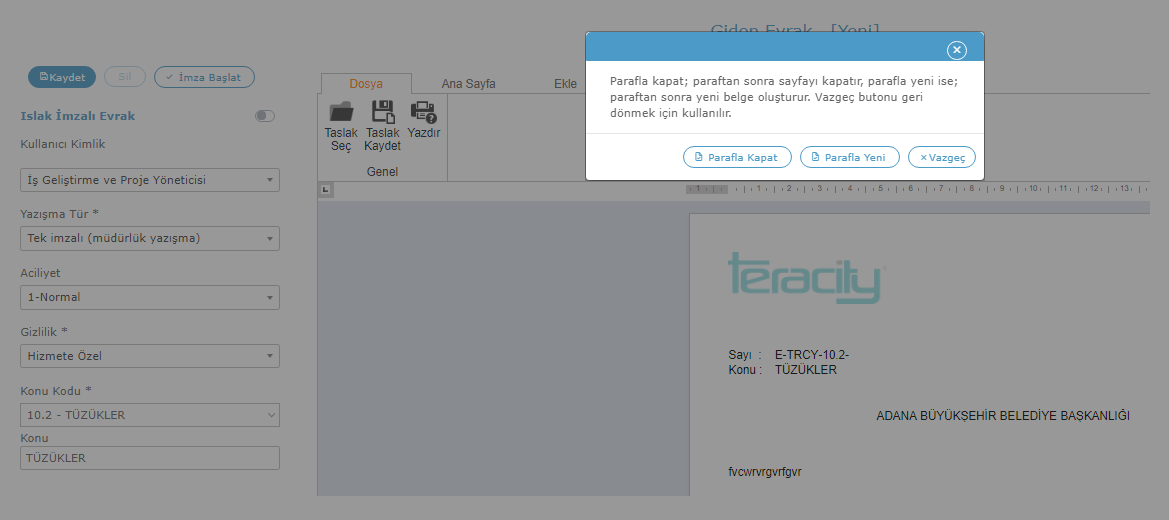Click the Sil button
The width and height of the screenshot is (1169, 520).
coord(125,77)
